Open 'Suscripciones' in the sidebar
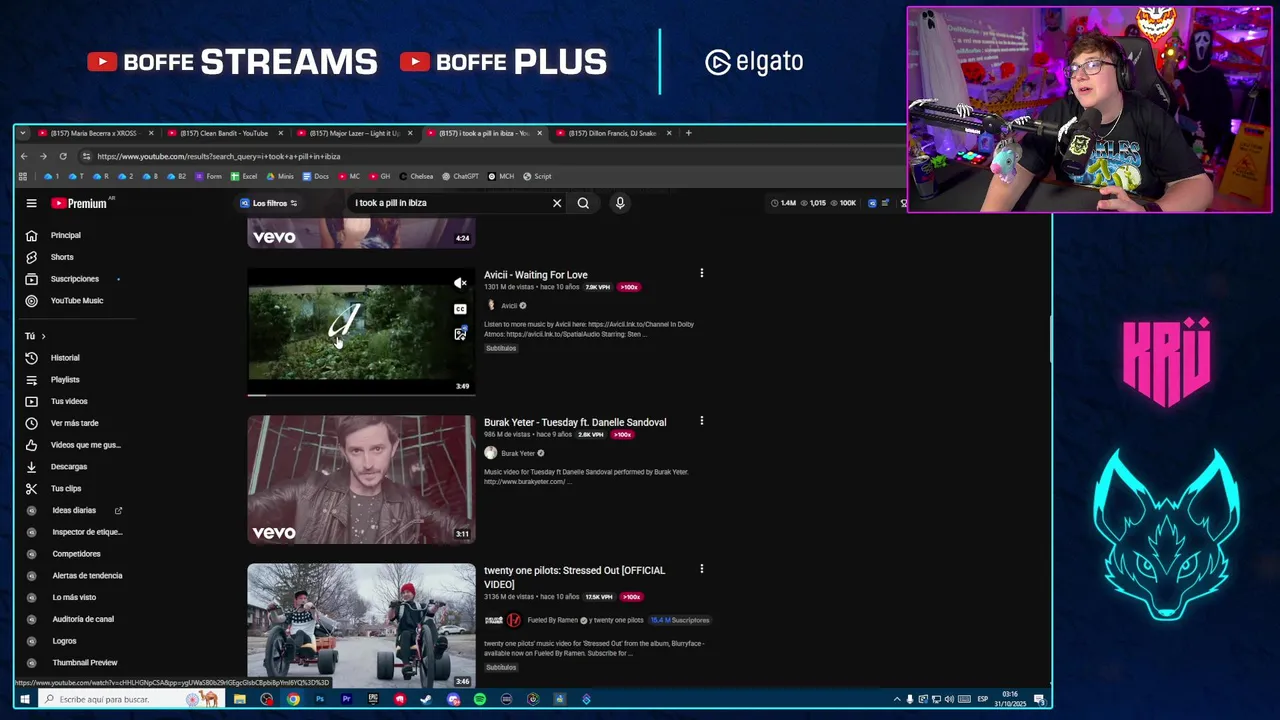1280x720 pixels. click(75, 279)
